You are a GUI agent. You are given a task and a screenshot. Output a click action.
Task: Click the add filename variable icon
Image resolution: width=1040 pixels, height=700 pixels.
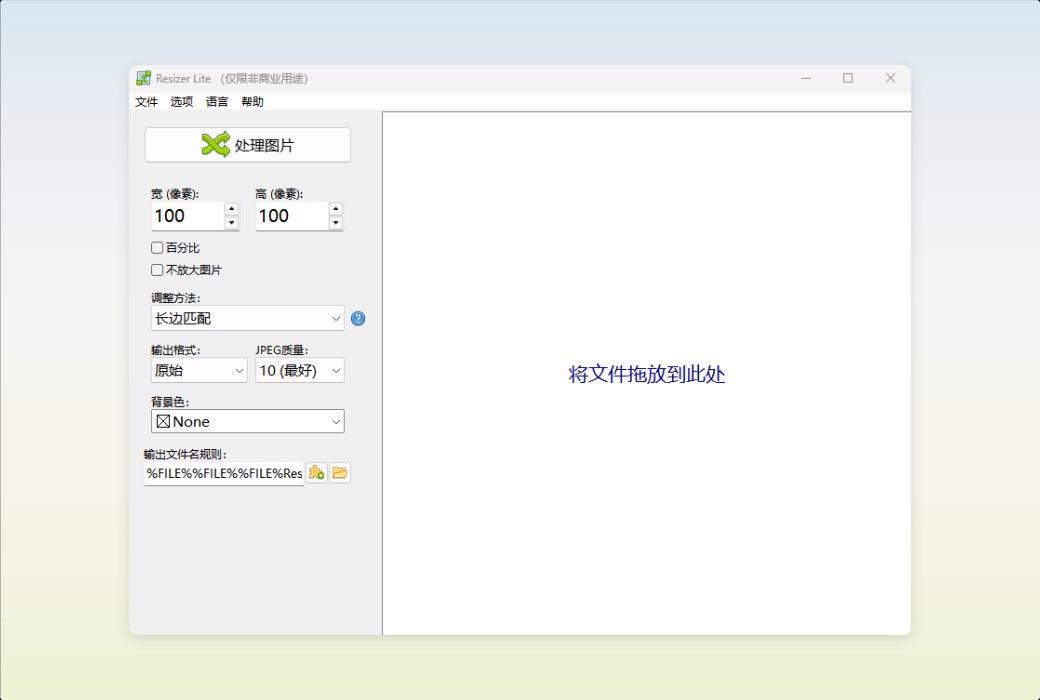[x=316, y=472]
